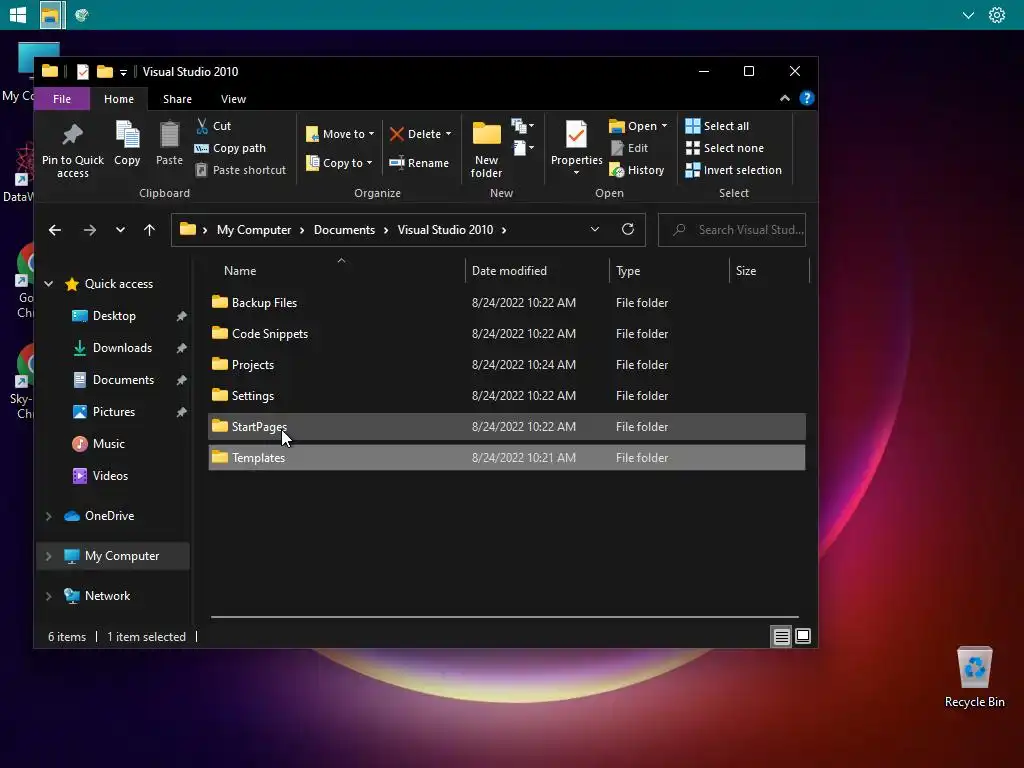
Task: Select the Templates folder
Action: point(507,458)
